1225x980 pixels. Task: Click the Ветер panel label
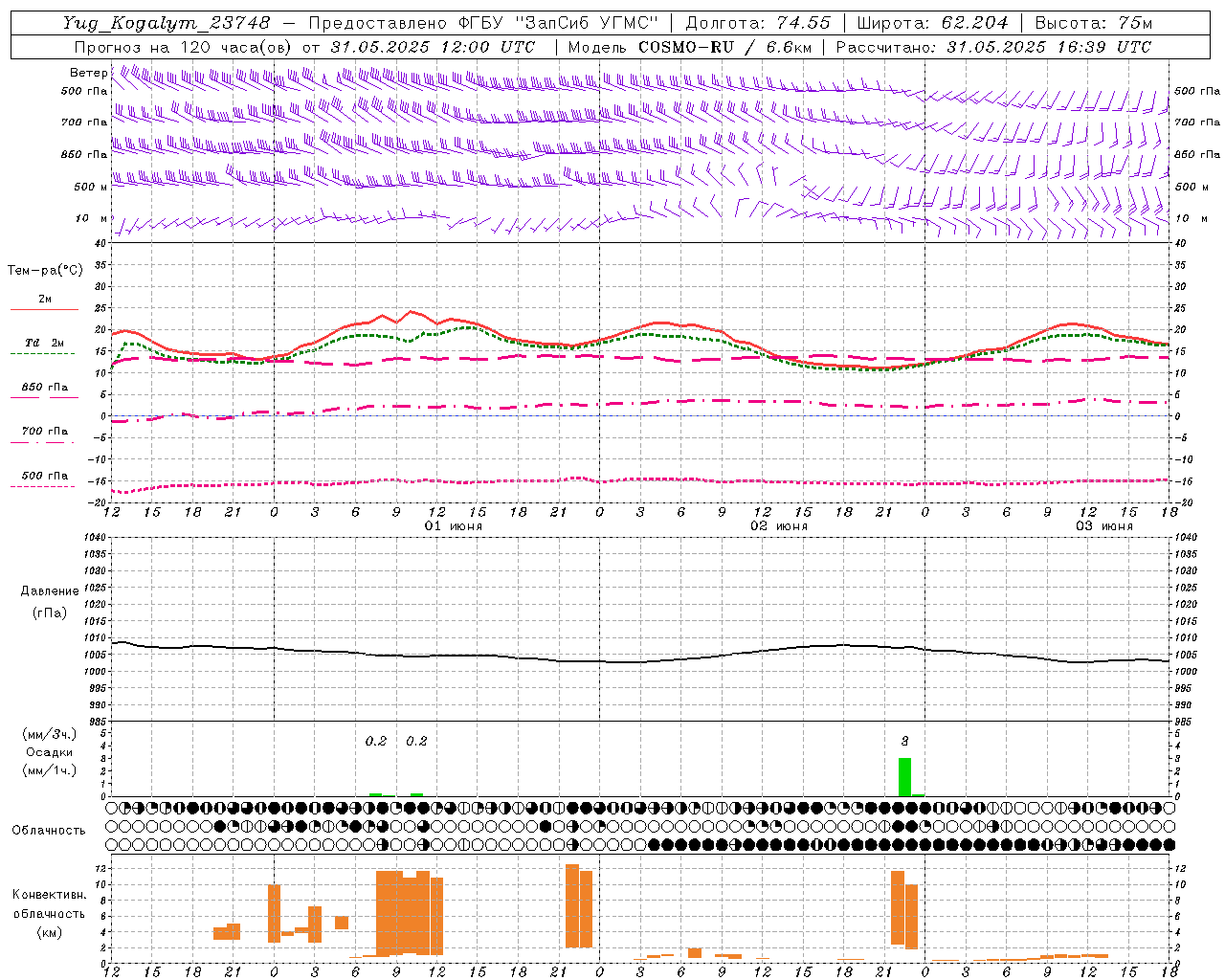tap(88, 73)
